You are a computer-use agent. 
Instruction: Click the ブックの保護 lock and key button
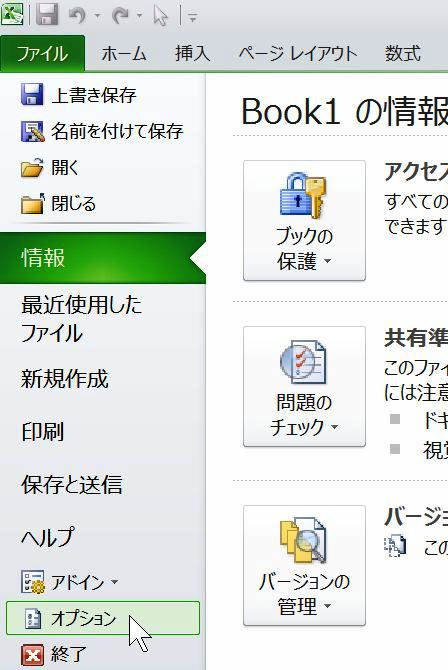[x=304, y=220]
